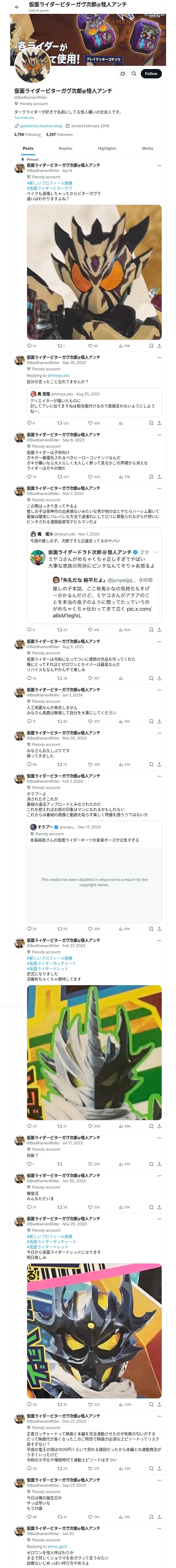Share the pinned Apr 6 post
176x1568 pixels.
click(x=159, y=346)
